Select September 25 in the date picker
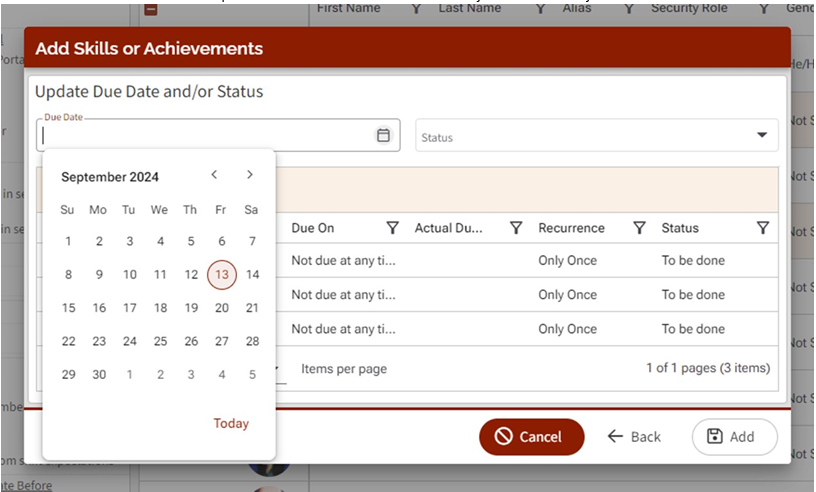The width and height of the screenshot is (816, 492). (x=160, y=341)
